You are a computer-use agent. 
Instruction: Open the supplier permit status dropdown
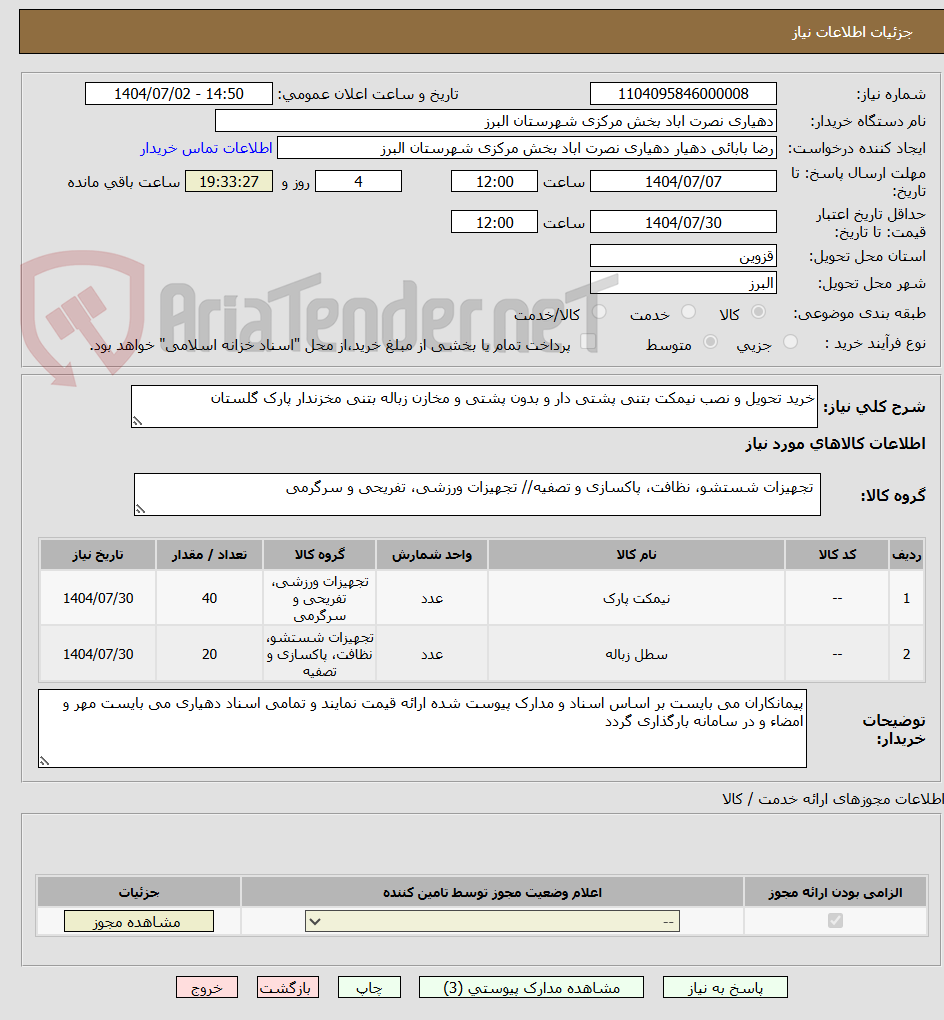491,921
